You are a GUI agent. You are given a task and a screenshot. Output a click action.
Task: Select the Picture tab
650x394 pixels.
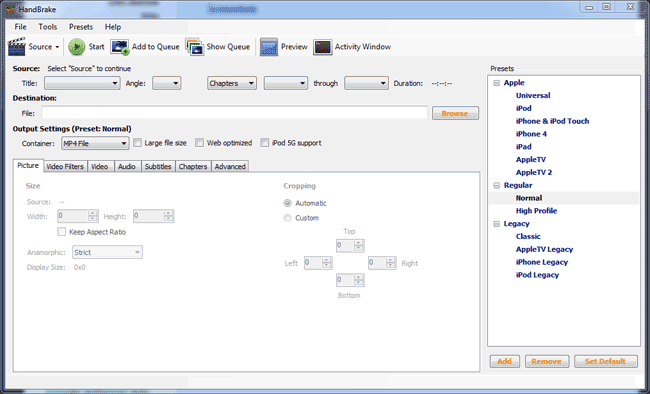click(28, 165)
